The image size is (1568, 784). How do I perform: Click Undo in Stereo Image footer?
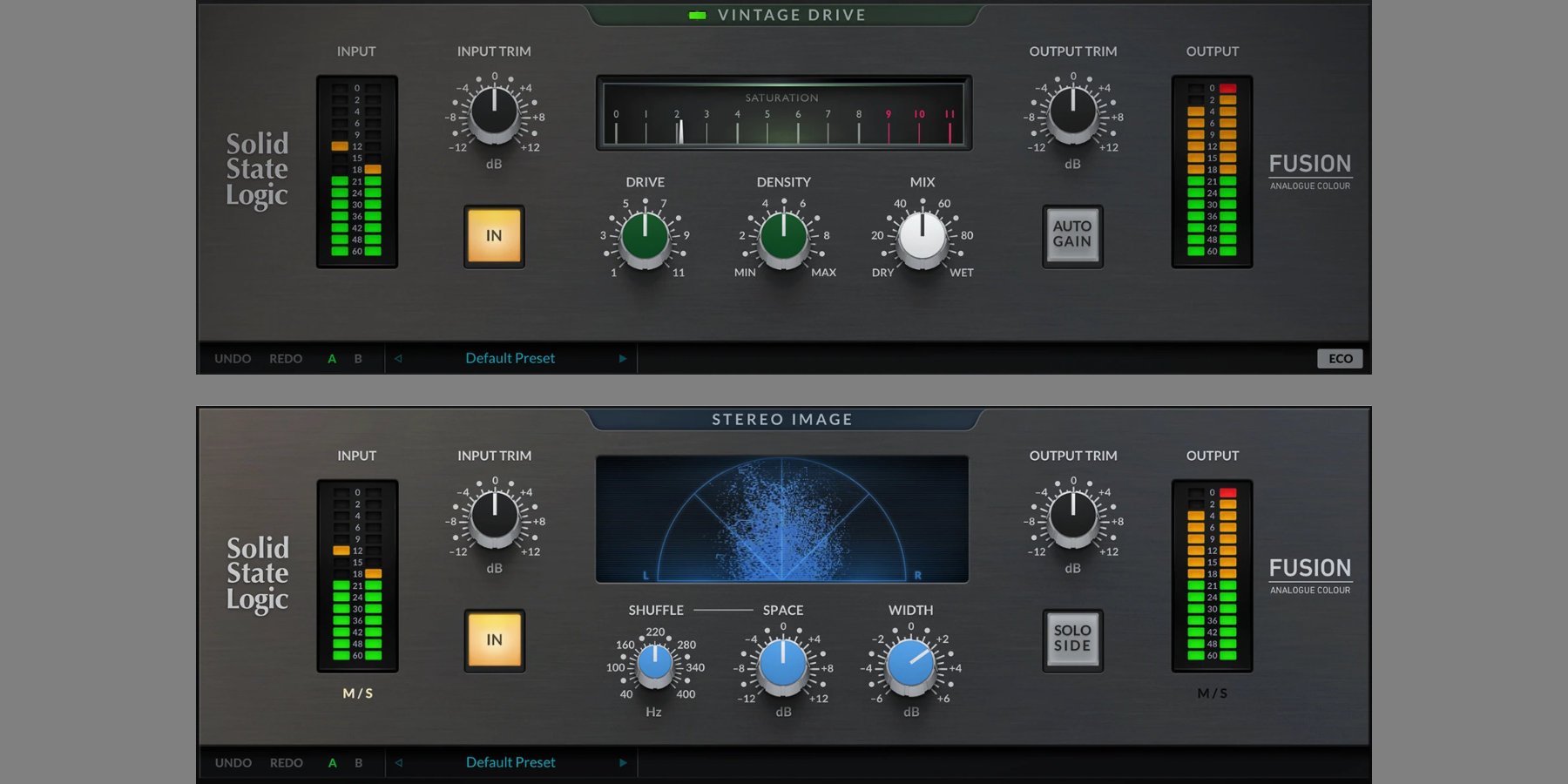(233, 763)
